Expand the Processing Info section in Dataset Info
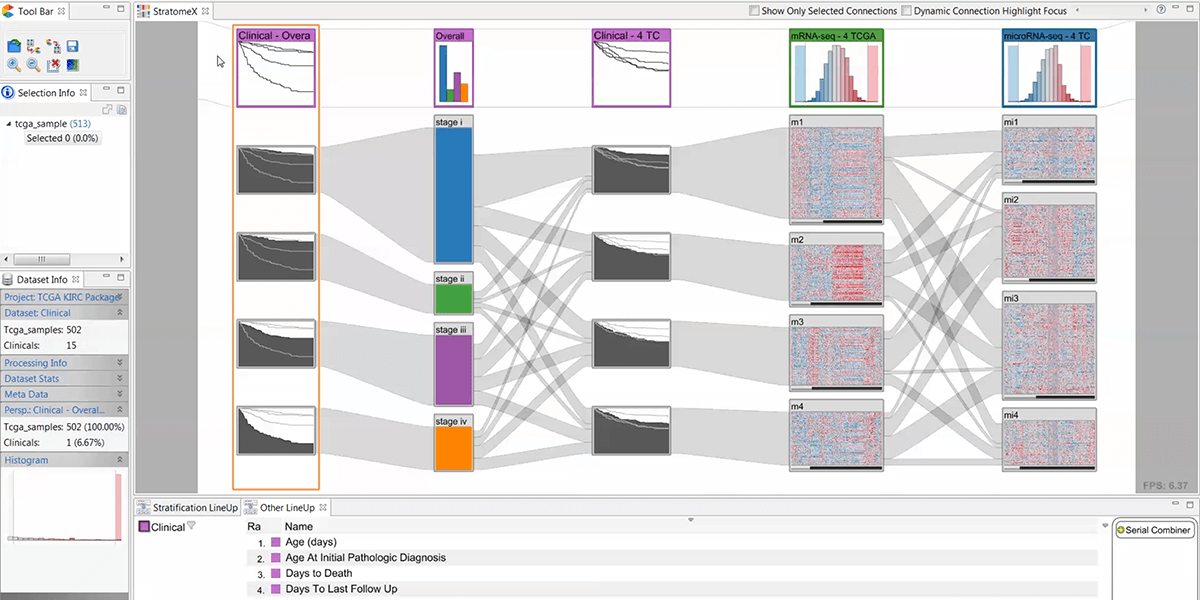The width and height of the screenshot is (1200, 600). [35, 362]
